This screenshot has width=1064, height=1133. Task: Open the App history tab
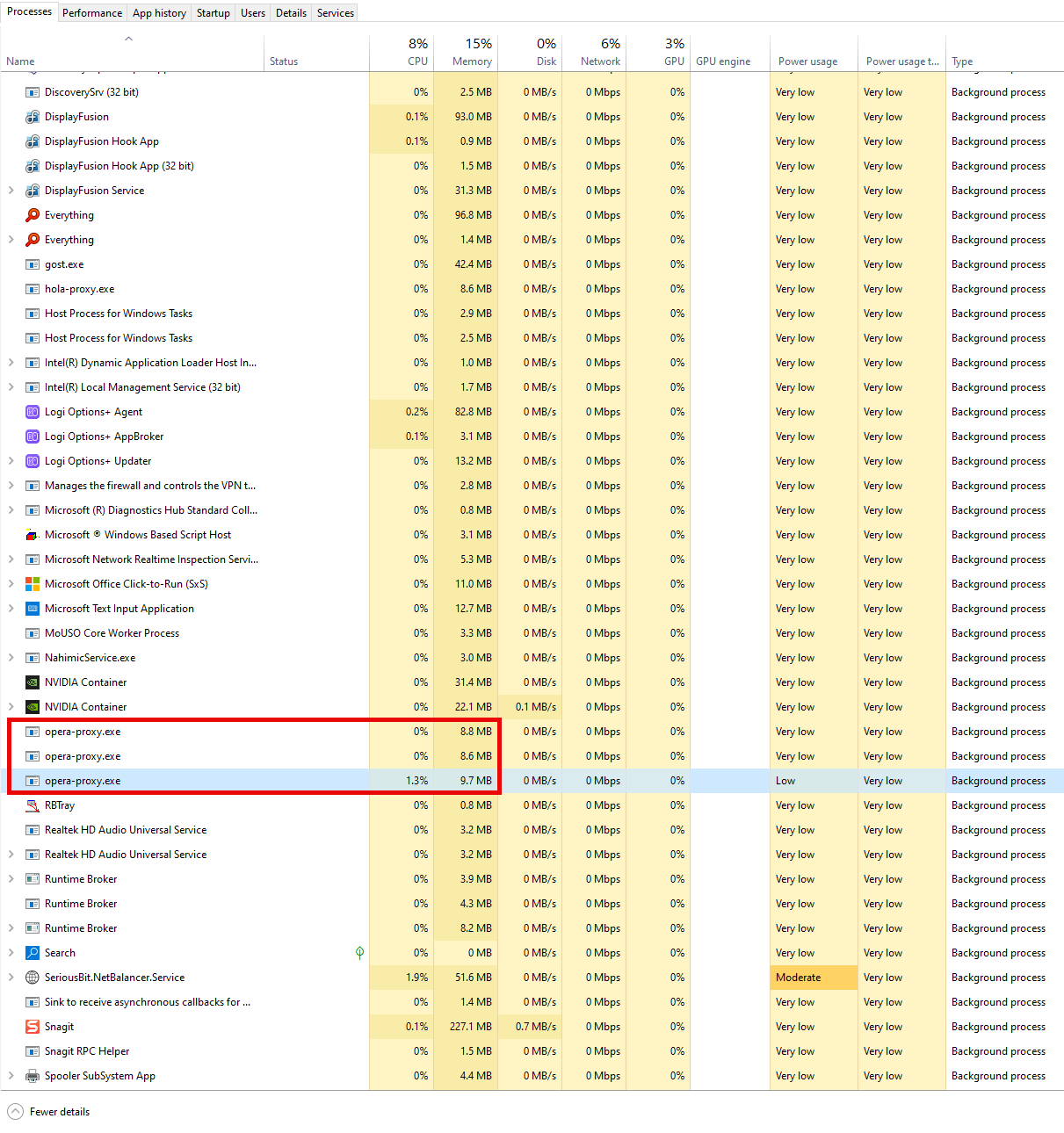(159, 13)
